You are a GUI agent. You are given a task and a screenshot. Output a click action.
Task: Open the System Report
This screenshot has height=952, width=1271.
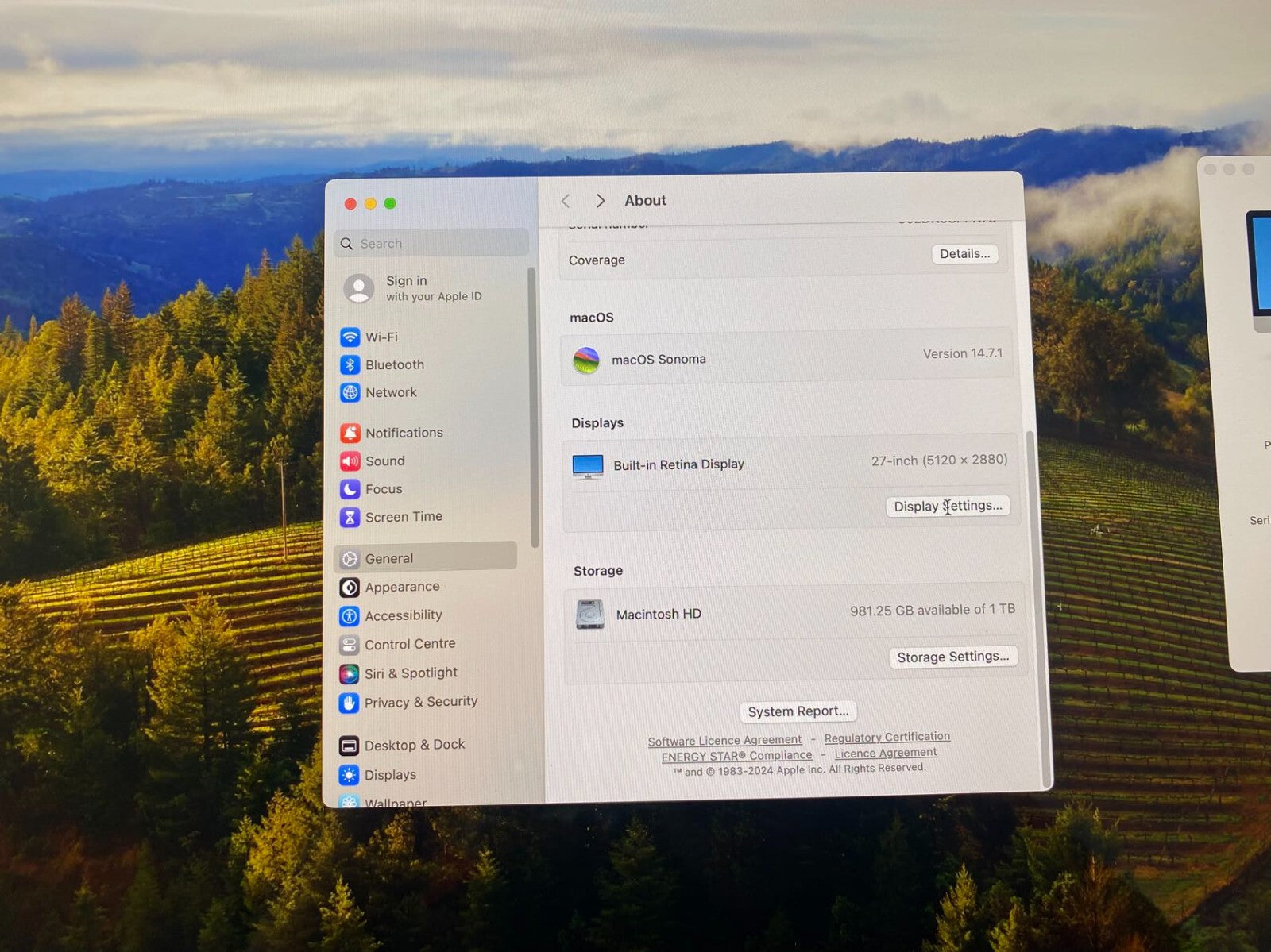tap(798, 711)
